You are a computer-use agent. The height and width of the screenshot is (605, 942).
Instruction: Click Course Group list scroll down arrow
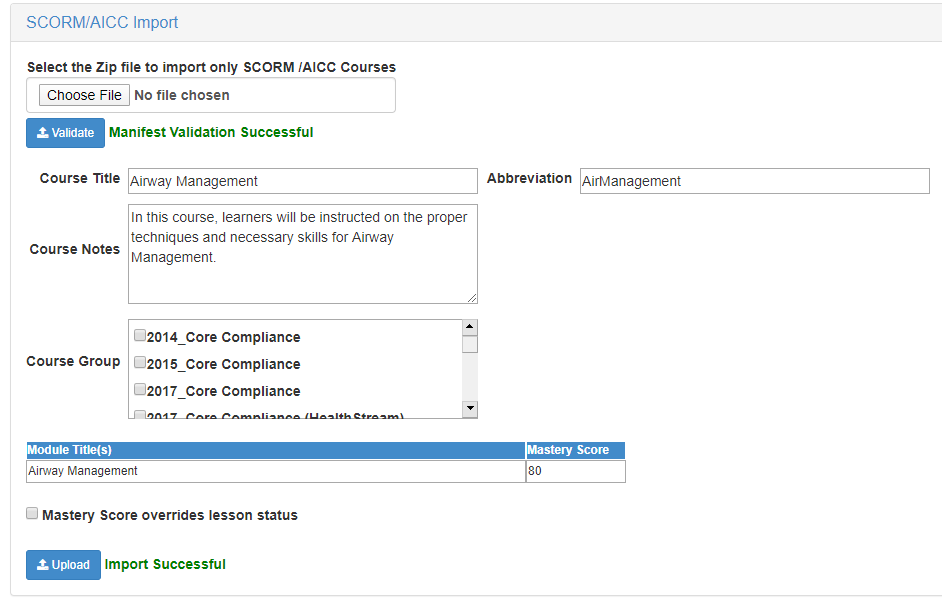click(469, 409)
